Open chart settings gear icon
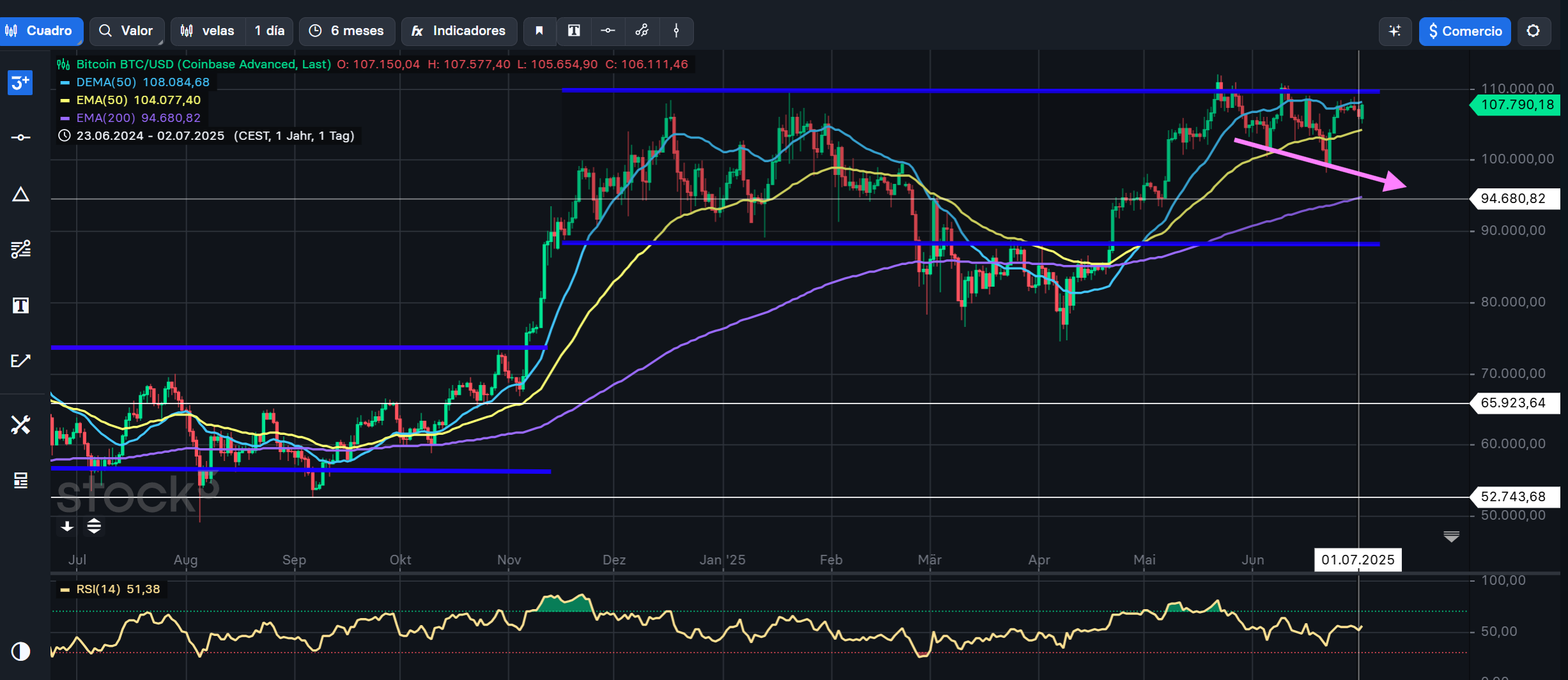1568x680 pixels. coord(1533,31)
